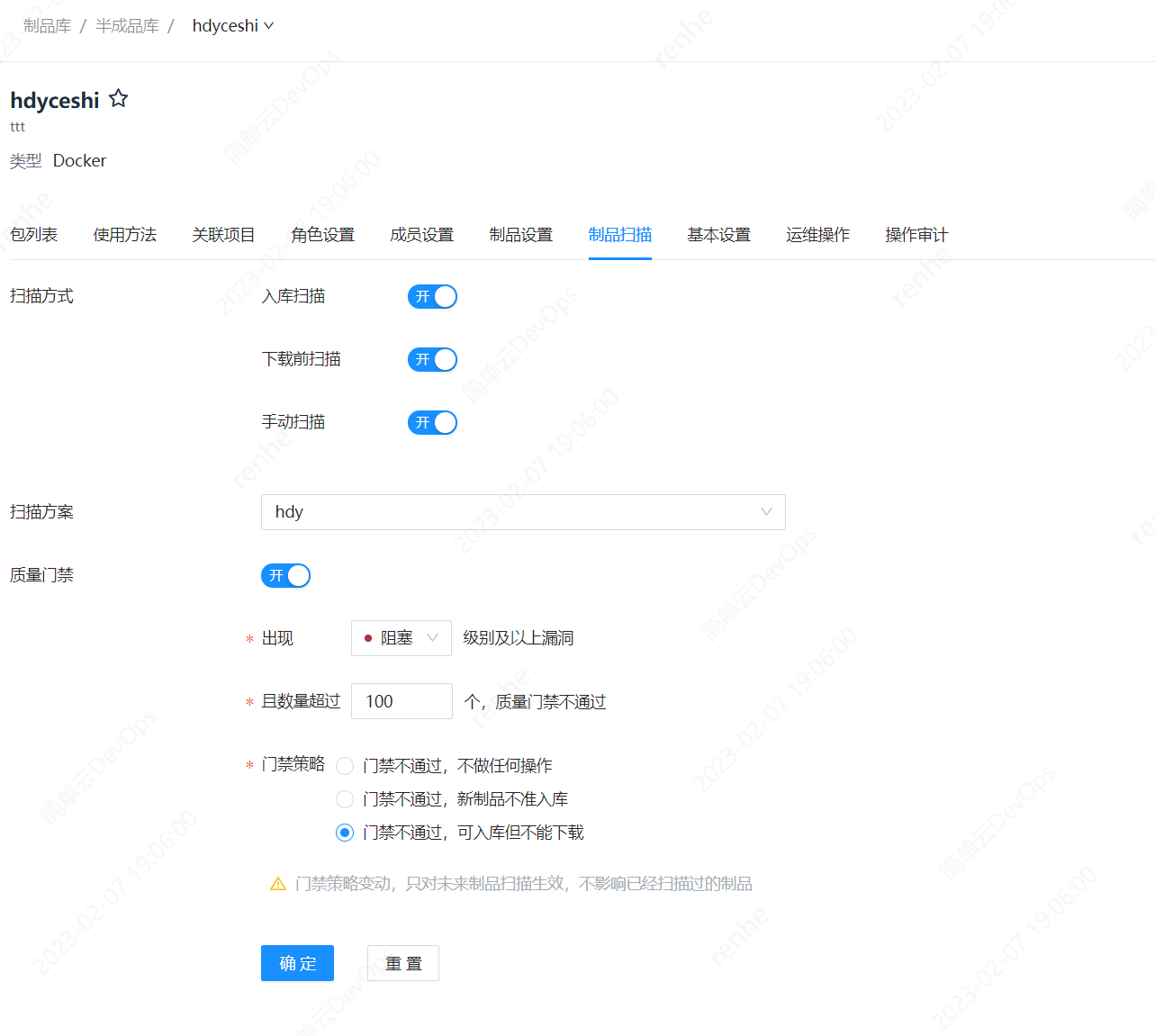This screenshot has width=1155, height=1036.
Task: Toggle the 质量门禁 switch
Action: click(285, 575)
